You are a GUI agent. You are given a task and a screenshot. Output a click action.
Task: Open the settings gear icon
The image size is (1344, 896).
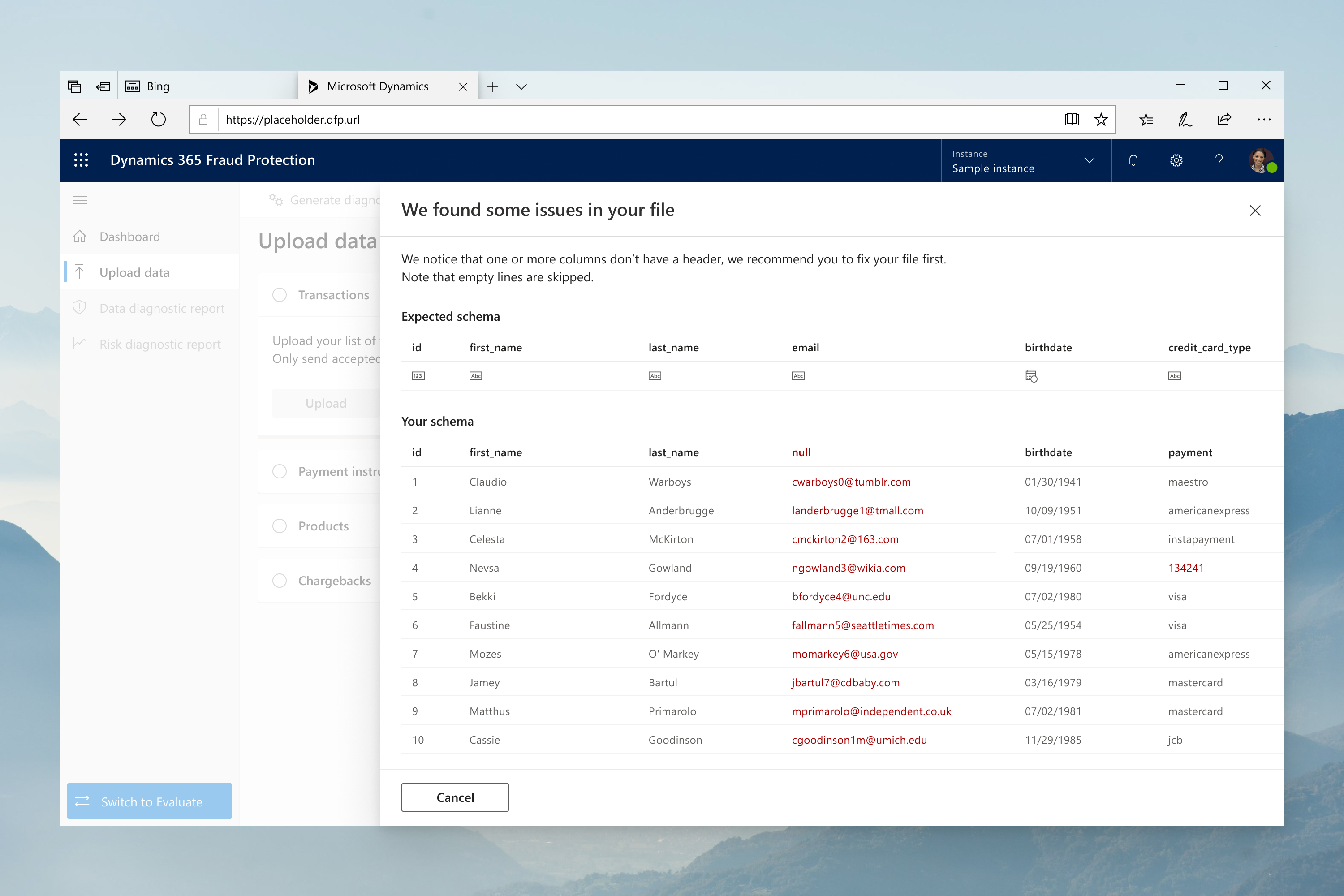click(x=1176, y=160)
